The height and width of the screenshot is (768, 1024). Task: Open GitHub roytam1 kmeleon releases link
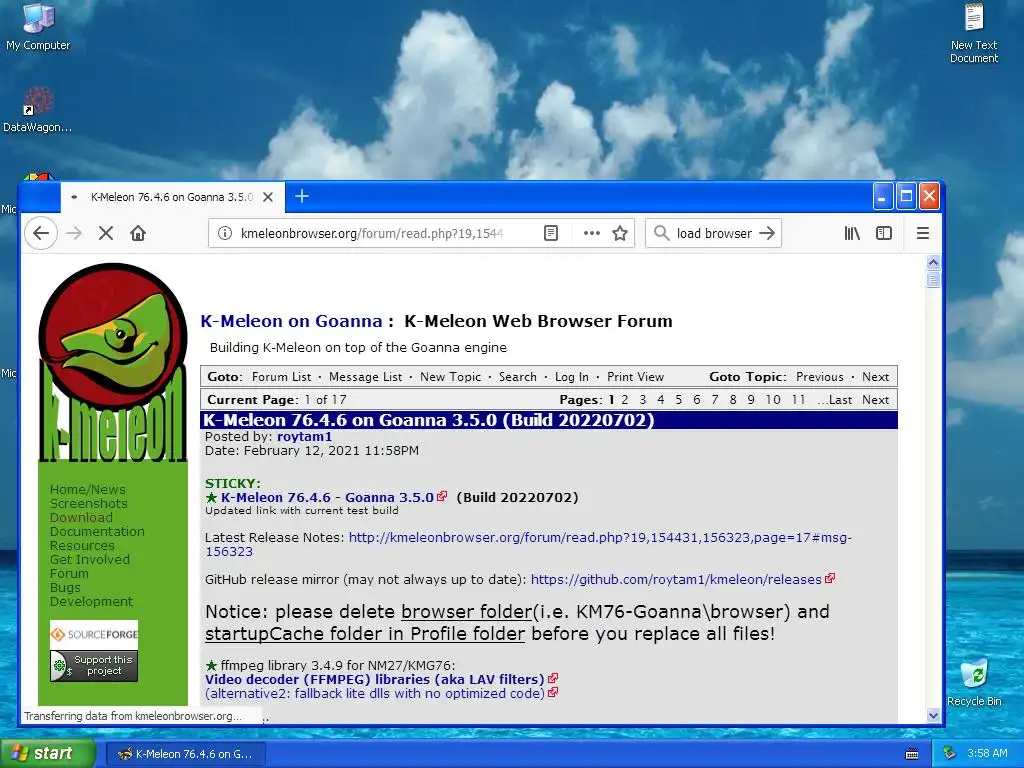click(x=676, y=579)
